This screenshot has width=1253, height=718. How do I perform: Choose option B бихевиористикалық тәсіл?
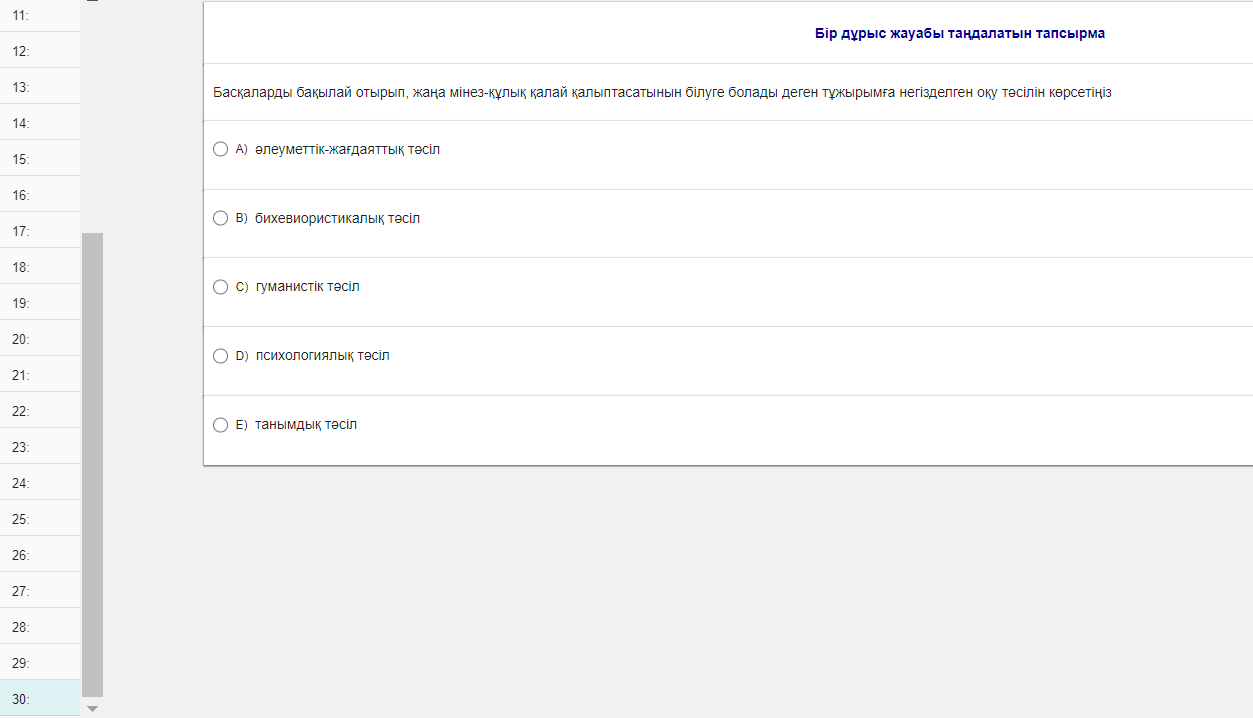tap(221, 218)
